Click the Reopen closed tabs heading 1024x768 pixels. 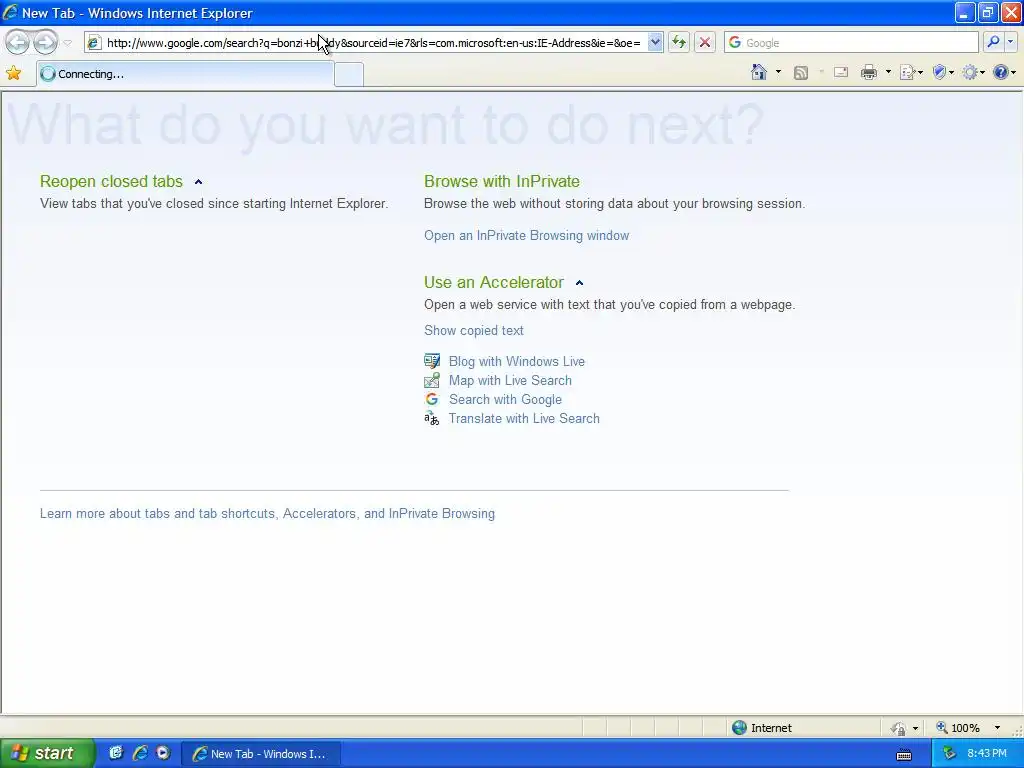pos(111,182)
